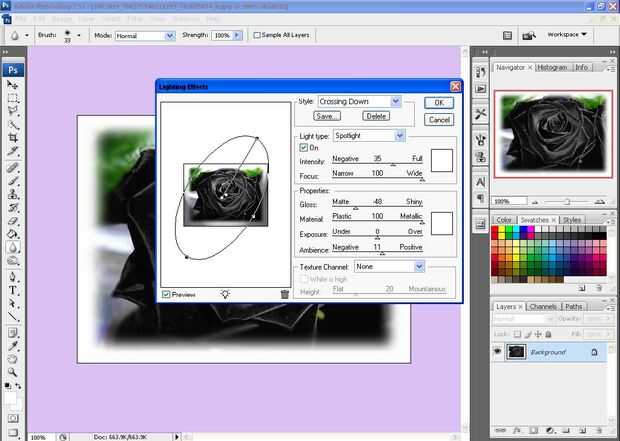
Task: Add adjustment layer from Layers panel
Action: 549,430
